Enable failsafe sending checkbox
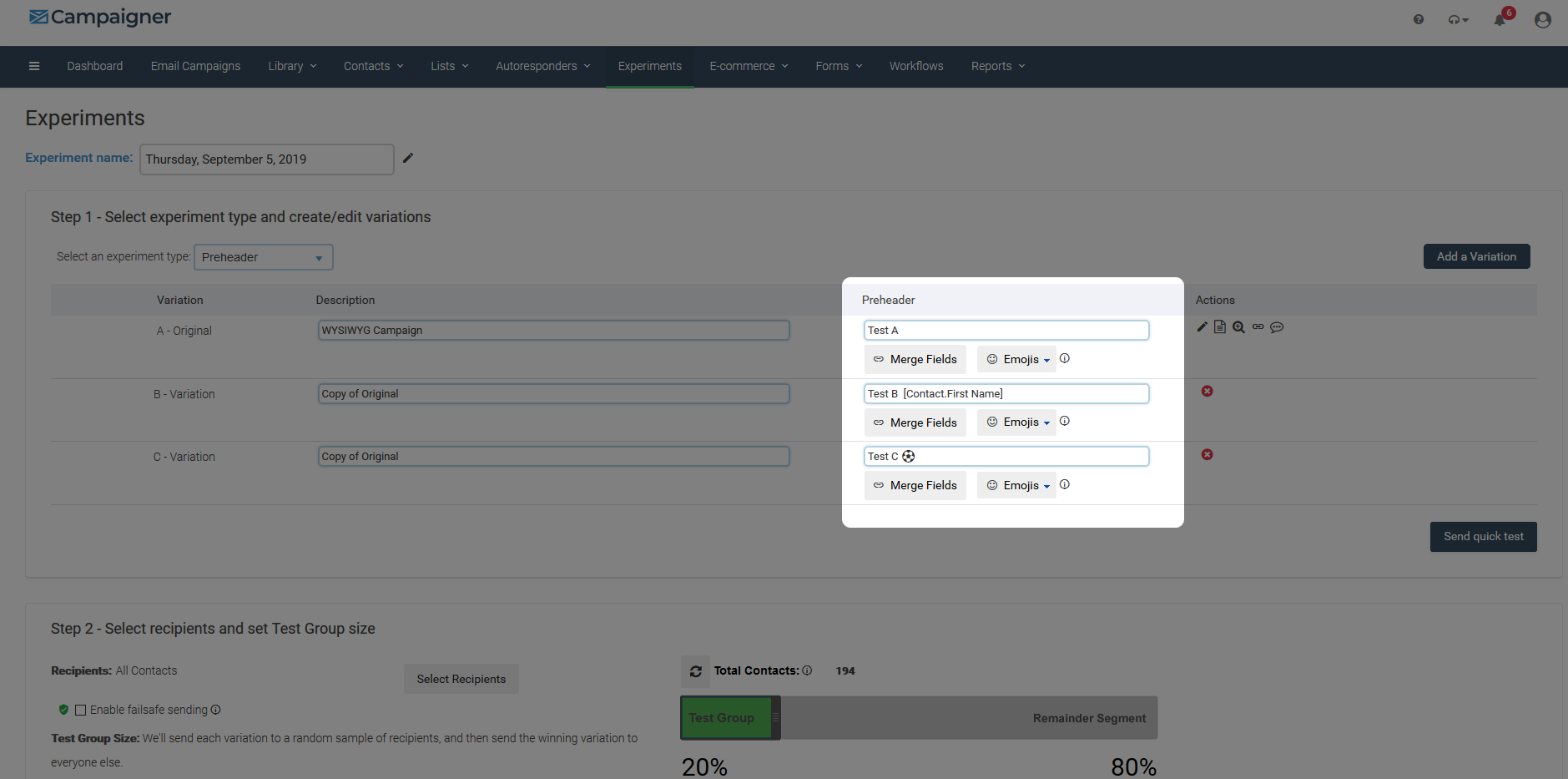This screenshot has width=1568, height=779. click(x=81, y=710)
